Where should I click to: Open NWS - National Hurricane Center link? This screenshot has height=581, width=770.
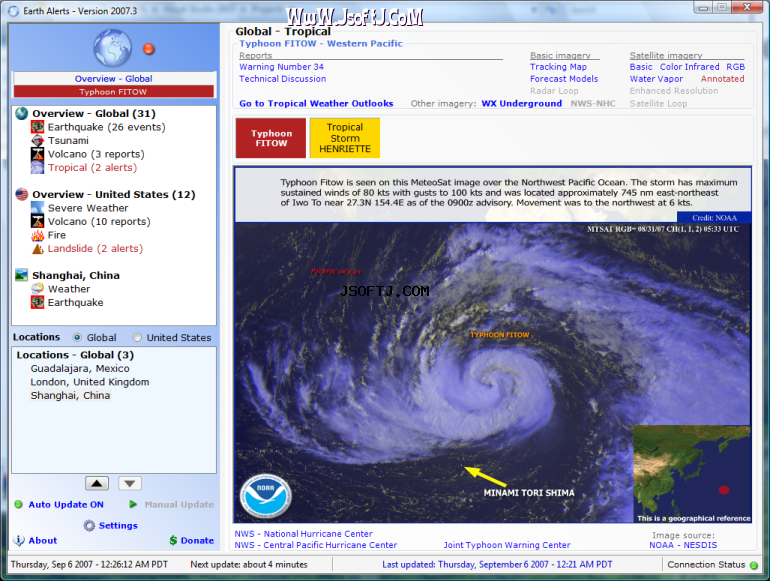click(303, 534)
